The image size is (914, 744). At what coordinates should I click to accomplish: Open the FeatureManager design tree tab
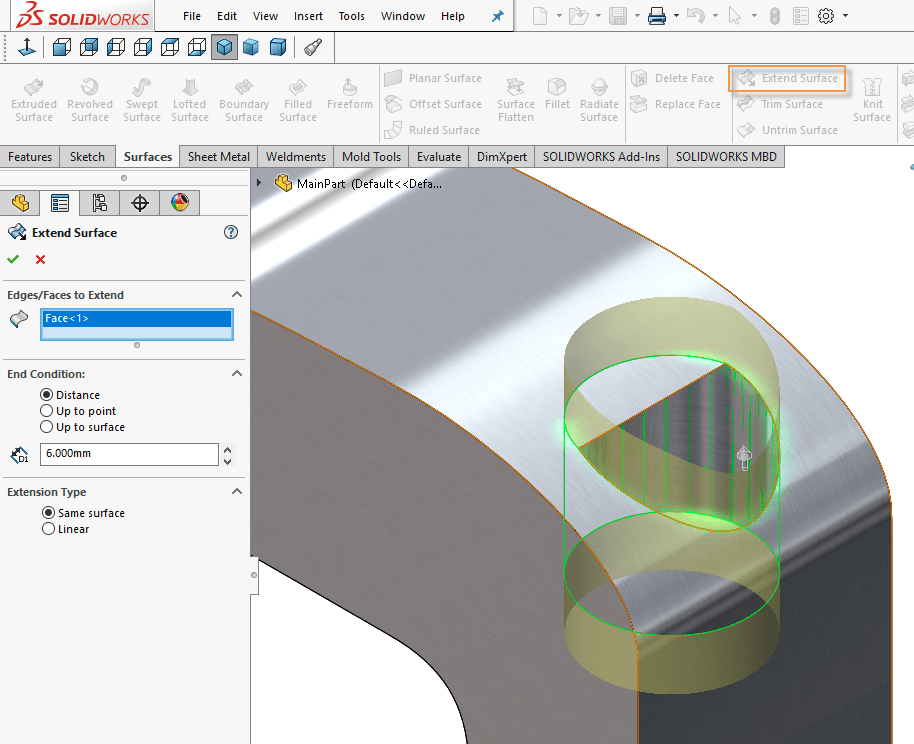[20, 203]
